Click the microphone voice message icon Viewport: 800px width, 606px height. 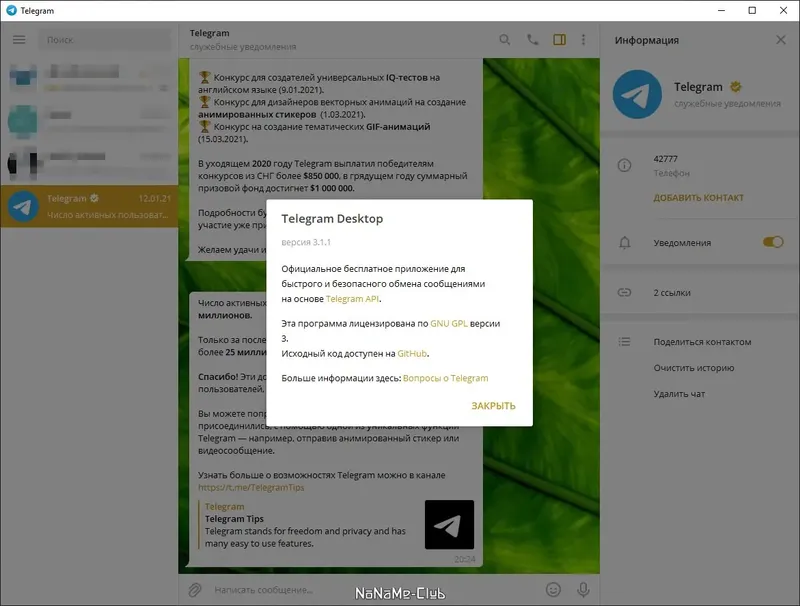tap(583, 590)
